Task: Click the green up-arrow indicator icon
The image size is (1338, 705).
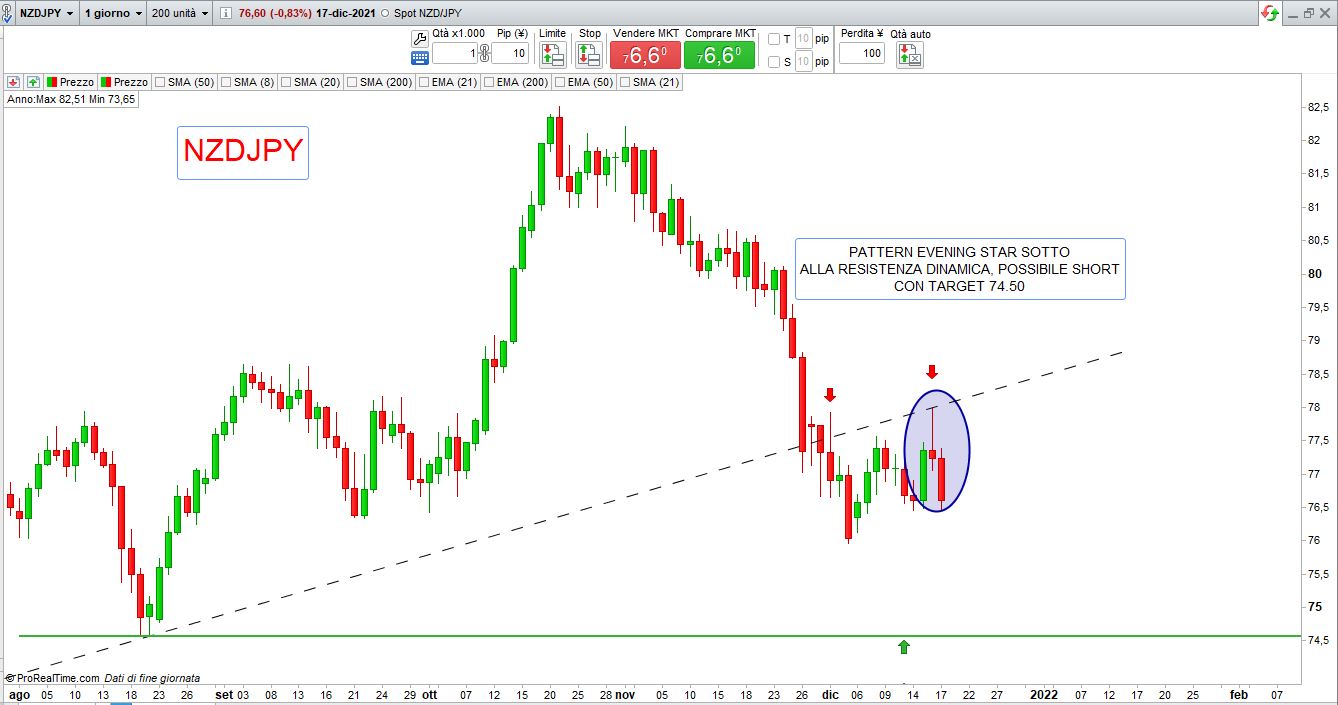Action: coord(33,82)
